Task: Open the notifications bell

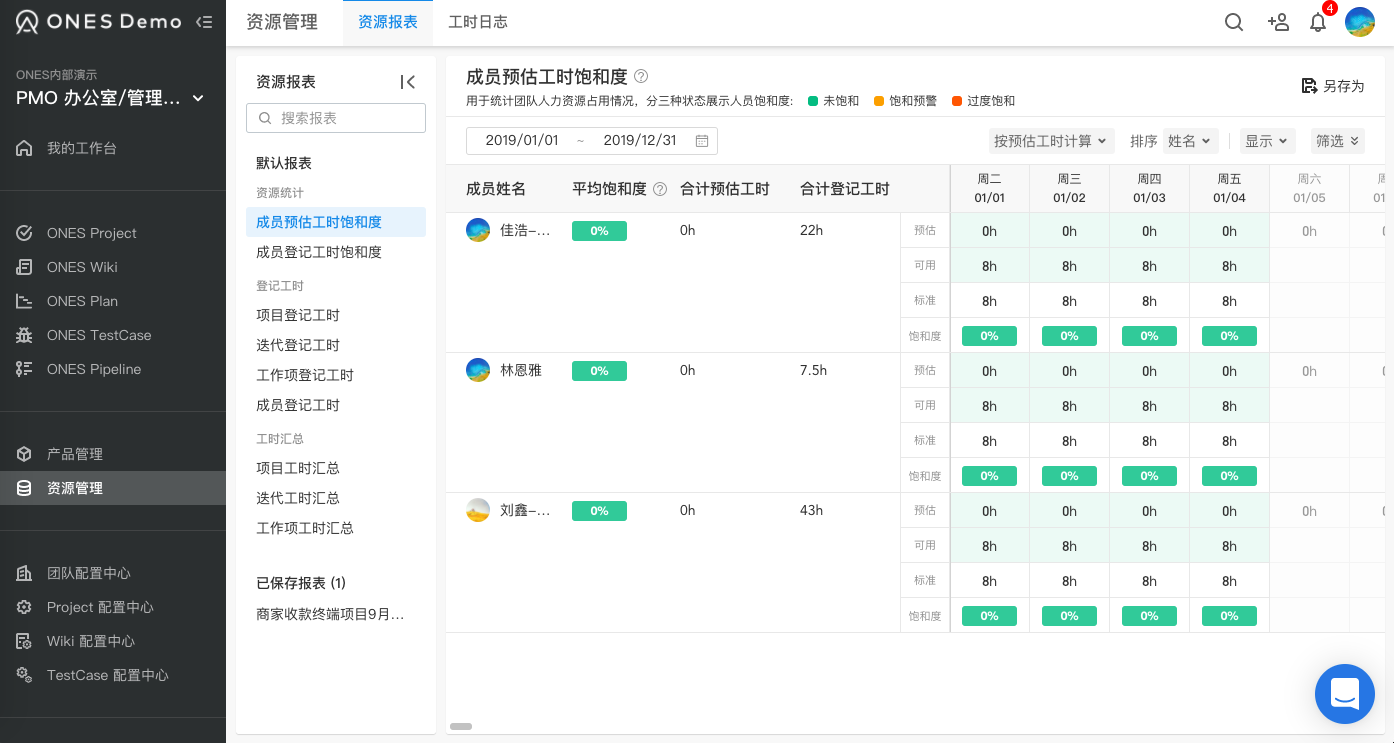Action: tap(1318, 22)
